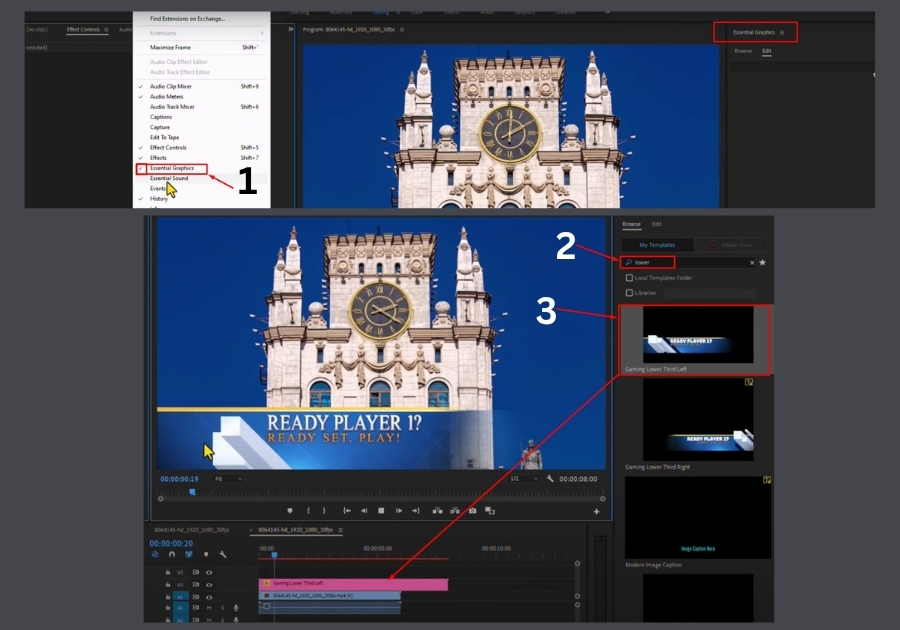The width and height of the screenshot is (900, 630).
Task: Open program monitor settings wrench icon
Action: coord(550,479)
